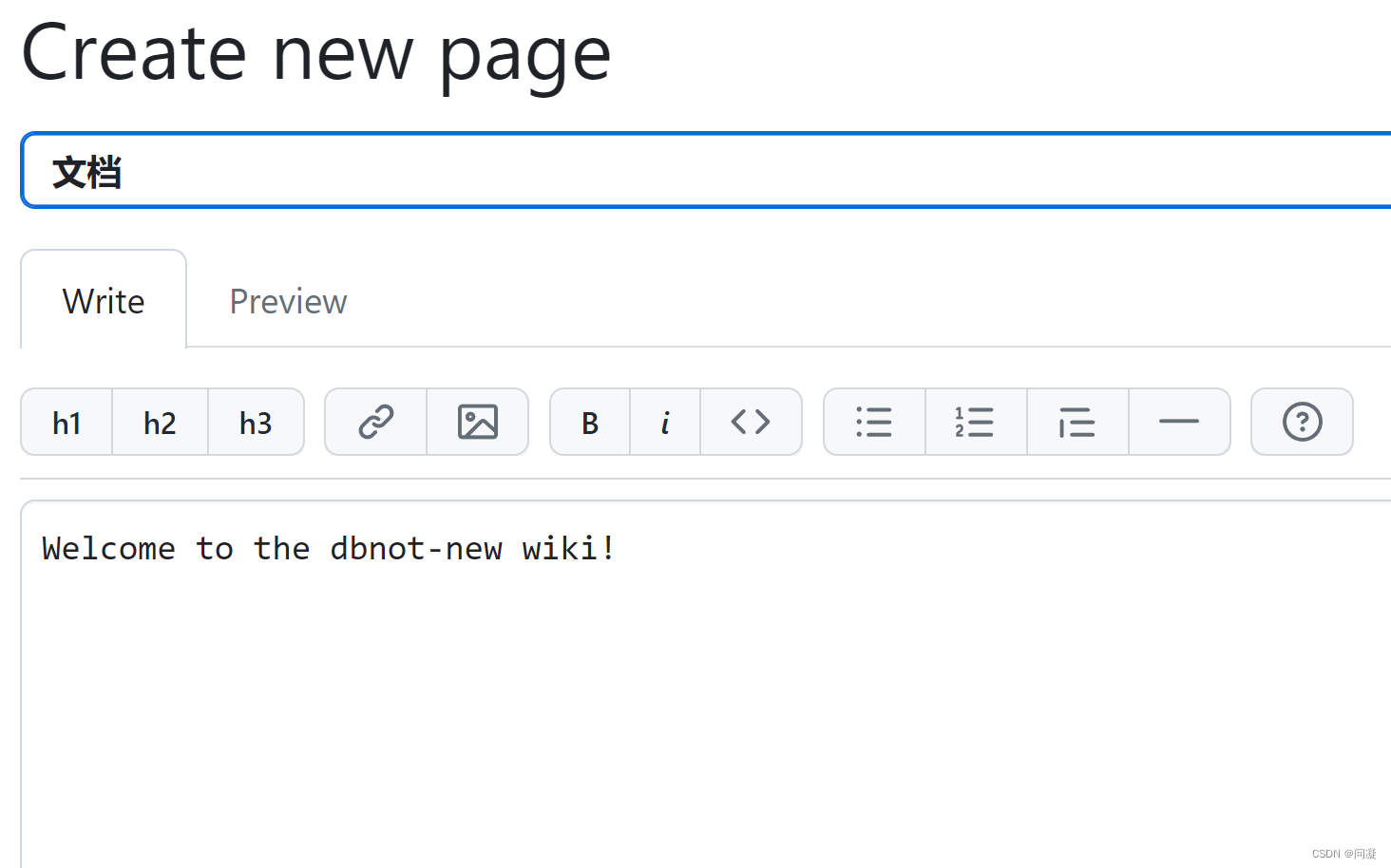The image size is (1391, 868).
Task: Switch to the Write tab
Action: click(x=104, y=300)
